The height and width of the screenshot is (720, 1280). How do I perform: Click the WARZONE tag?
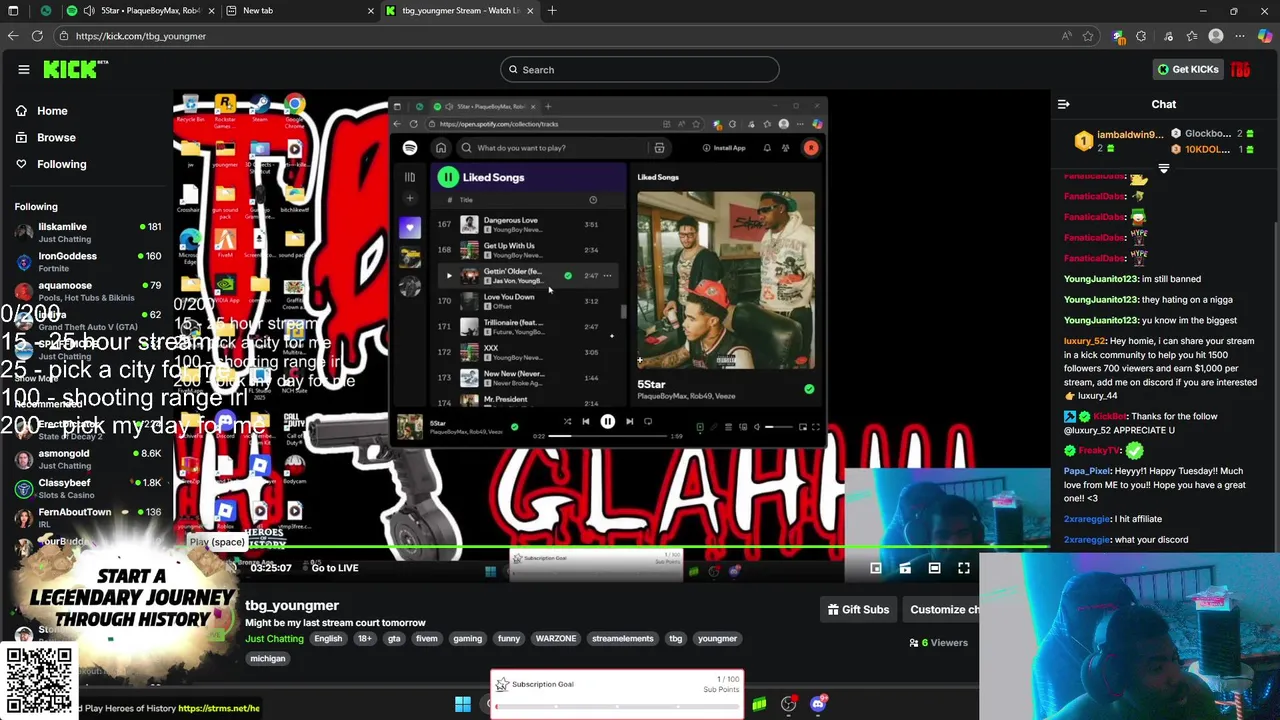point(555,639)
